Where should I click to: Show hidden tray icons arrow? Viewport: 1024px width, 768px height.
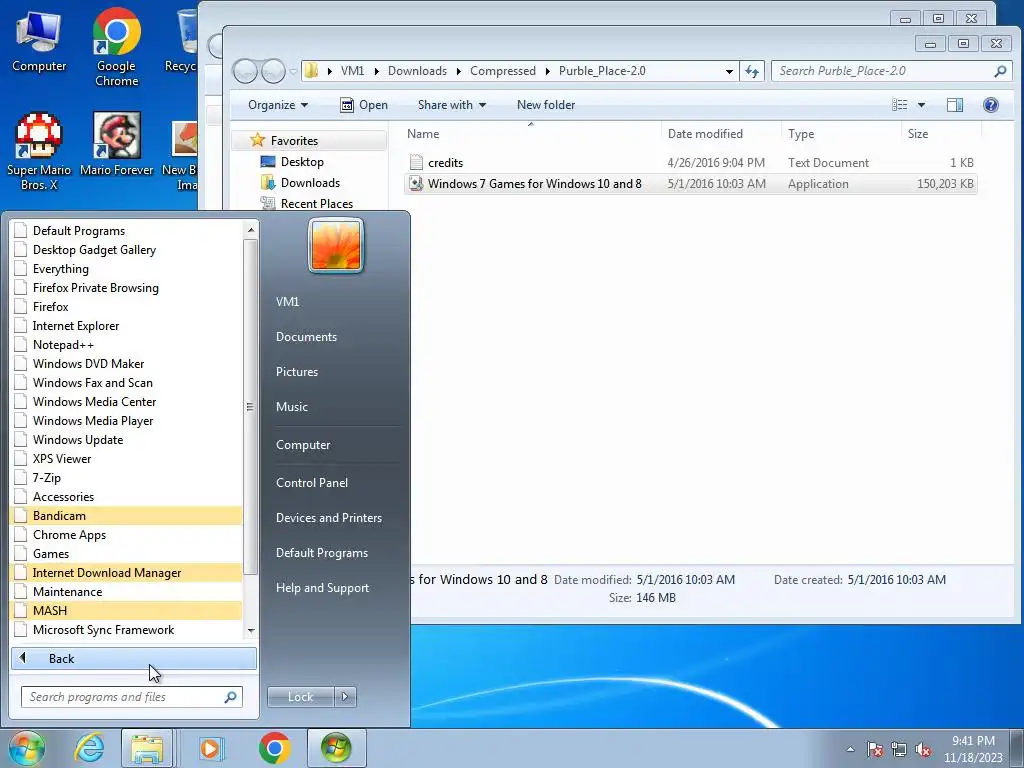coord(850,749)
